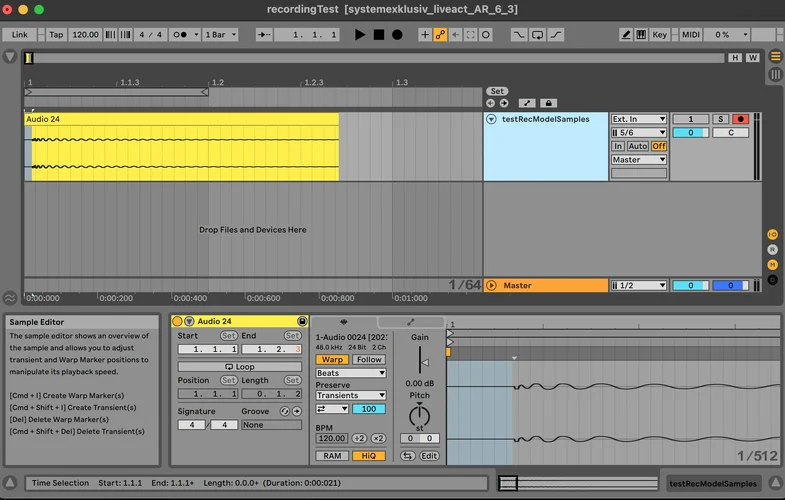The width and height of the screenshot is (785, 500).
Task: Click the Draw Mode pencil icon
Action: [x=625, y=34]
